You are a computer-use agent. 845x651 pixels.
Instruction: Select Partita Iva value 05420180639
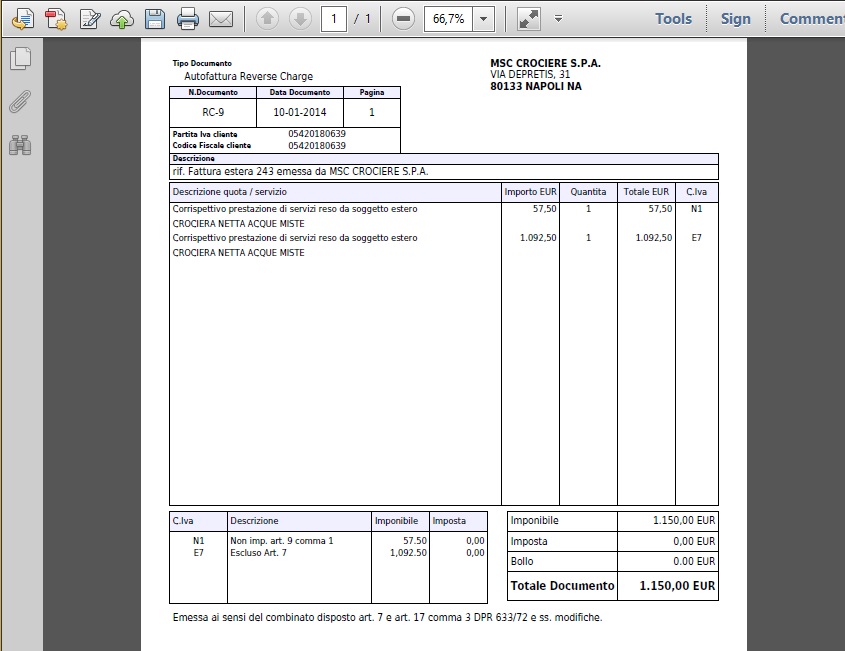pyautogui.click(x=317, y=134)
